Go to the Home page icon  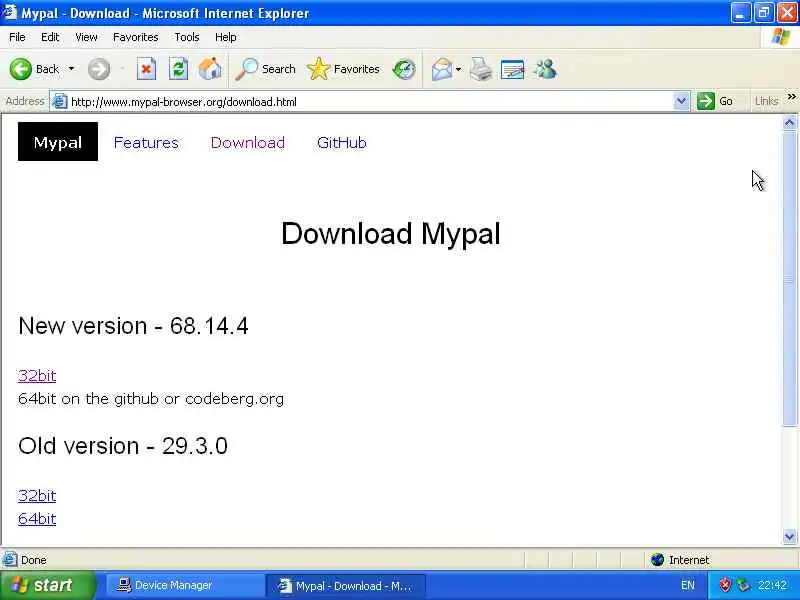210,69
